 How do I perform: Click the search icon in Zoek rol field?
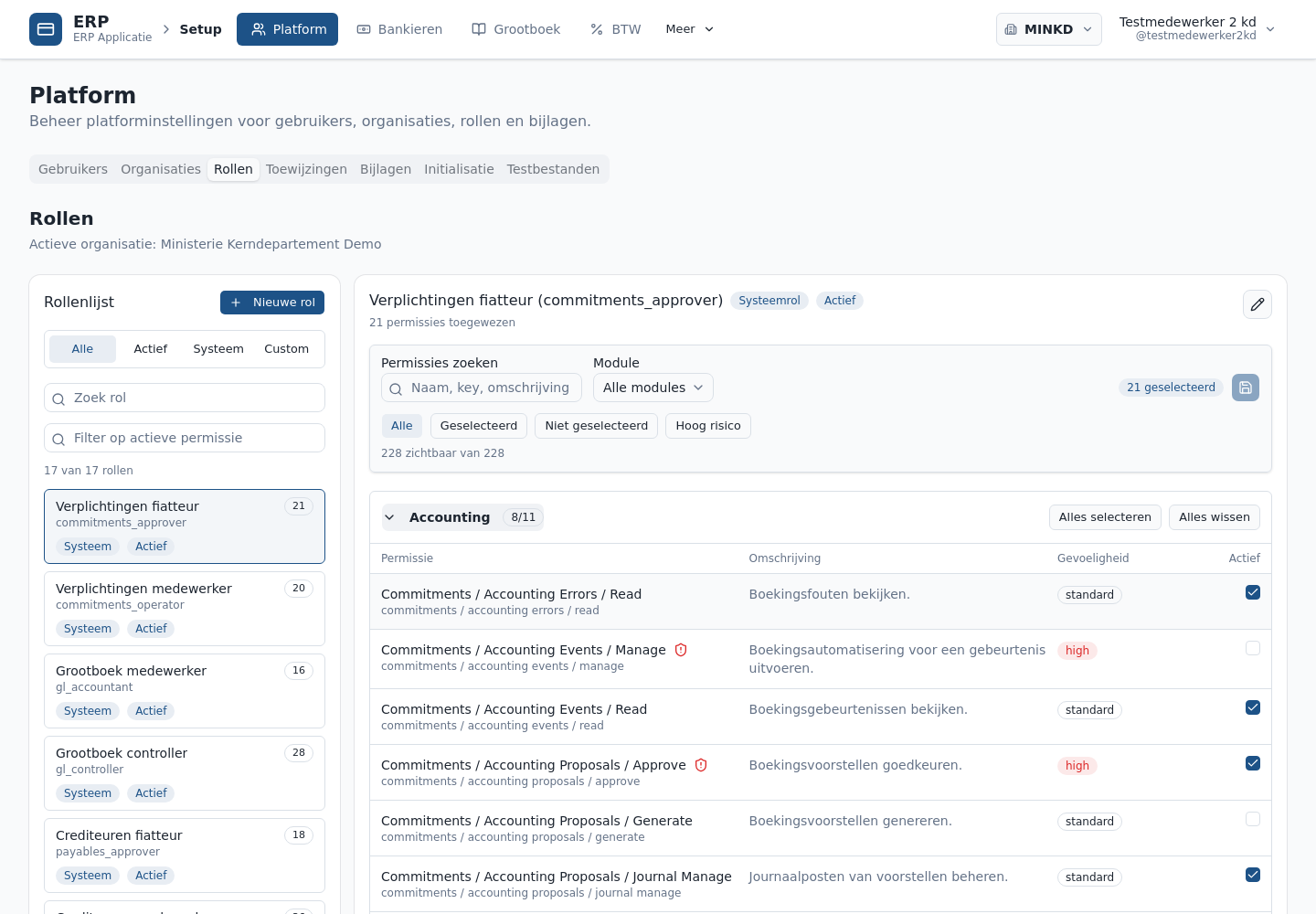click(x=58, y=399)
